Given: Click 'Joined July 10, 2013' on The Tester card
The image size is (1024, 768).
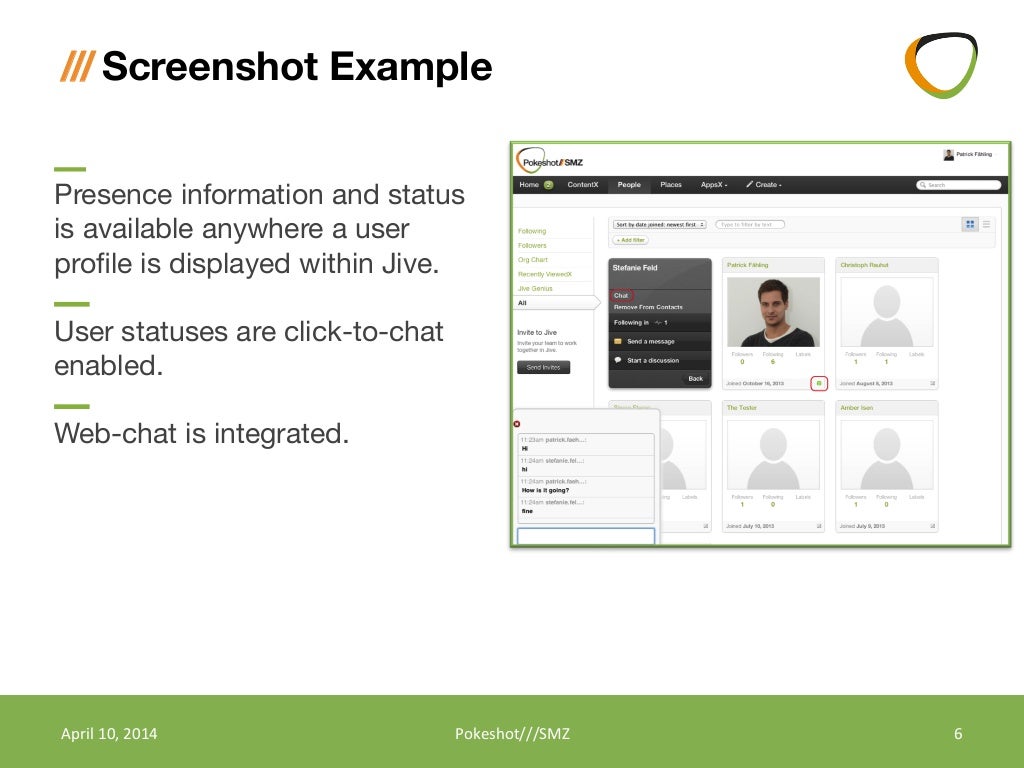Looking at the screenshot, I should click(x=750, y=526).
